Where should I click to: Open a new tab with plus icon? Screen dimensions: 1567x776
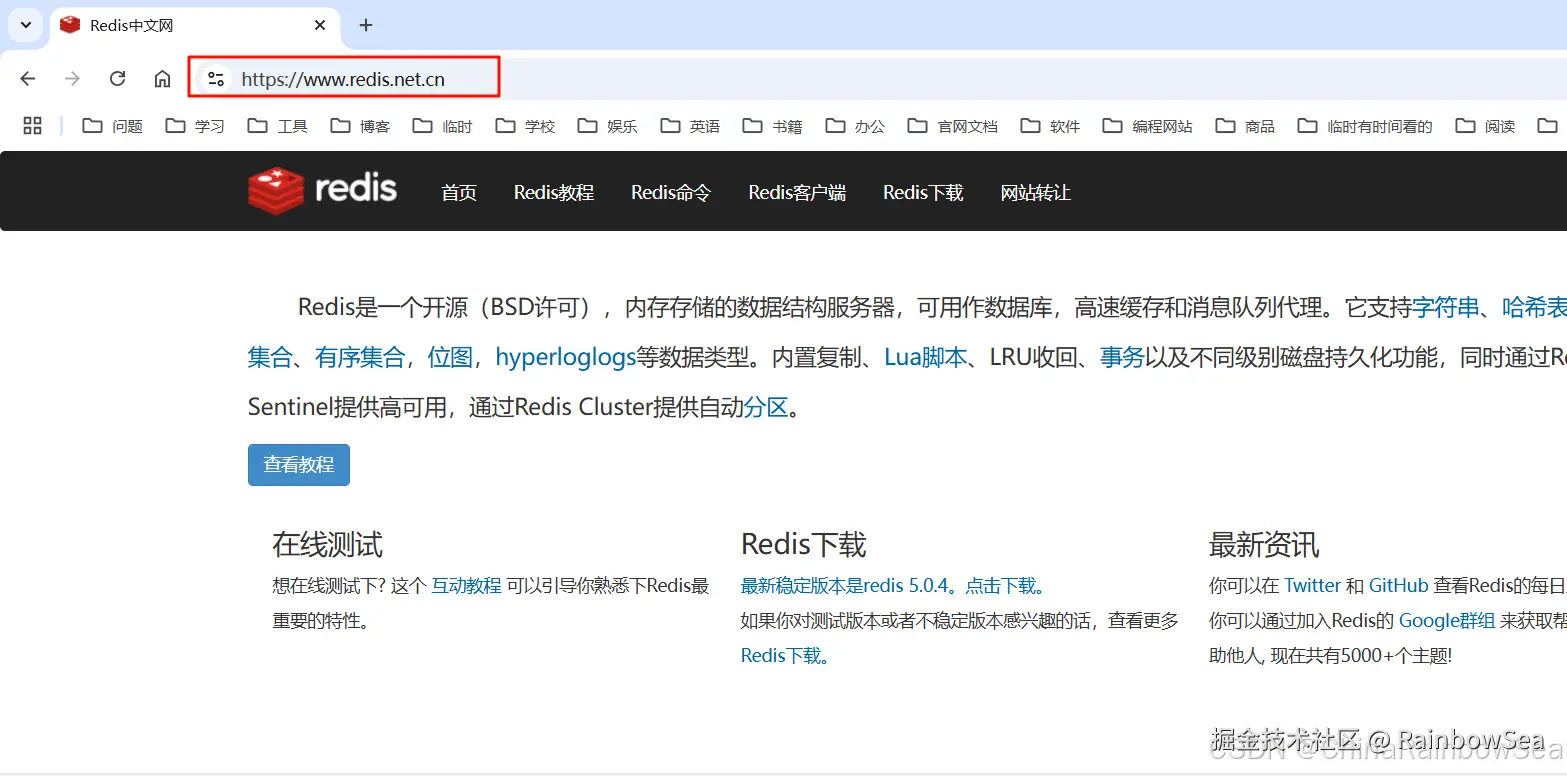tap(366, 25)
